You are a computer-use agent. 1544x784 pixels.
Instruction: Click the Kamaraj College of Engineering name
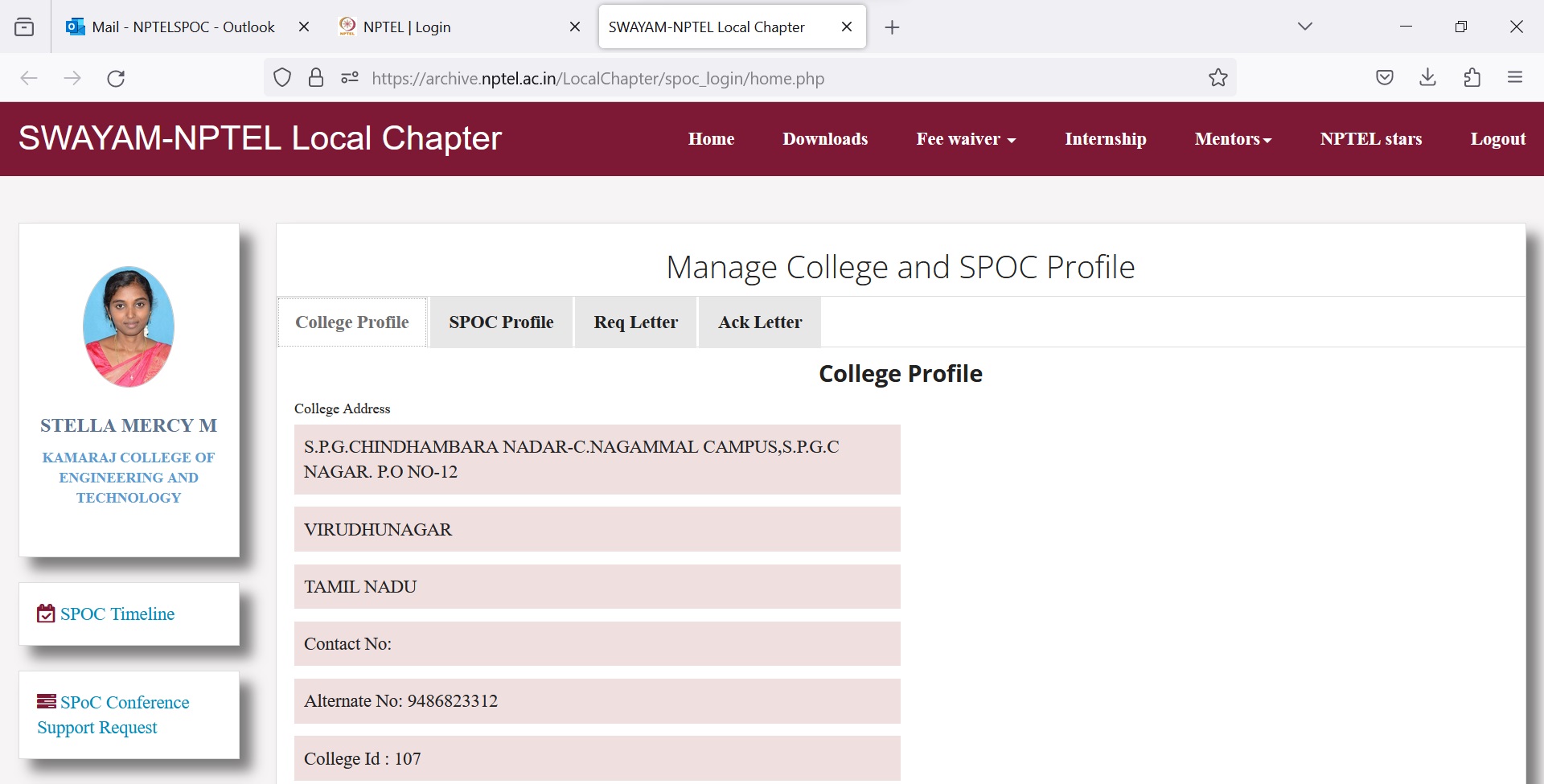coord(129,478)
